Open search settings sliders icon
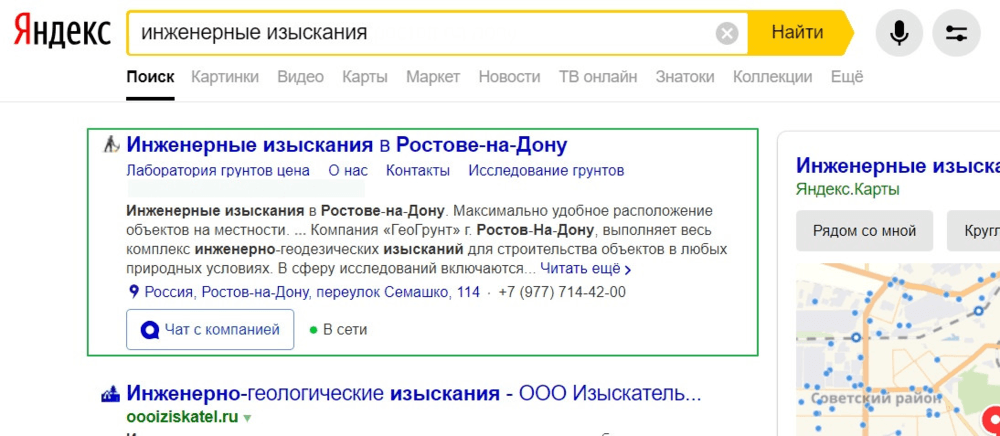This screenshot has height=436, width=1000. point(957,33)
